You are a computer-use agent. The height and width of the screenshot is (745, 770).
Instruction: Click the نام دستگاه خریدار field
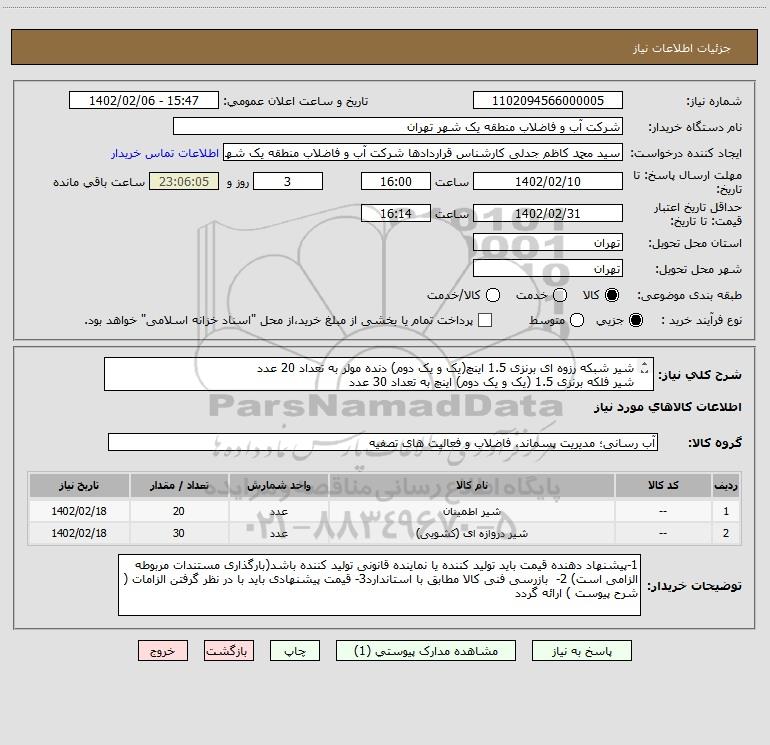pos(398,127)
